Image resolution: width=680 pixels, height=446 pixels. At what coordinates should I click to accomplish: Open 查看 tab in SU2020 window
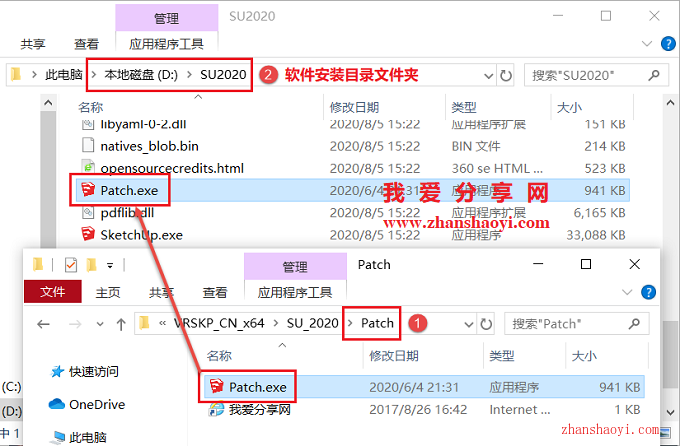pos(86,44)
